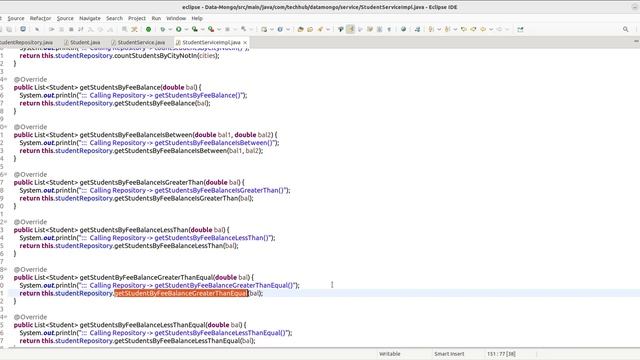Click the Open Perspective icon
The height and width of the screenshot is (360, 640).
click(x=520, y=29)
